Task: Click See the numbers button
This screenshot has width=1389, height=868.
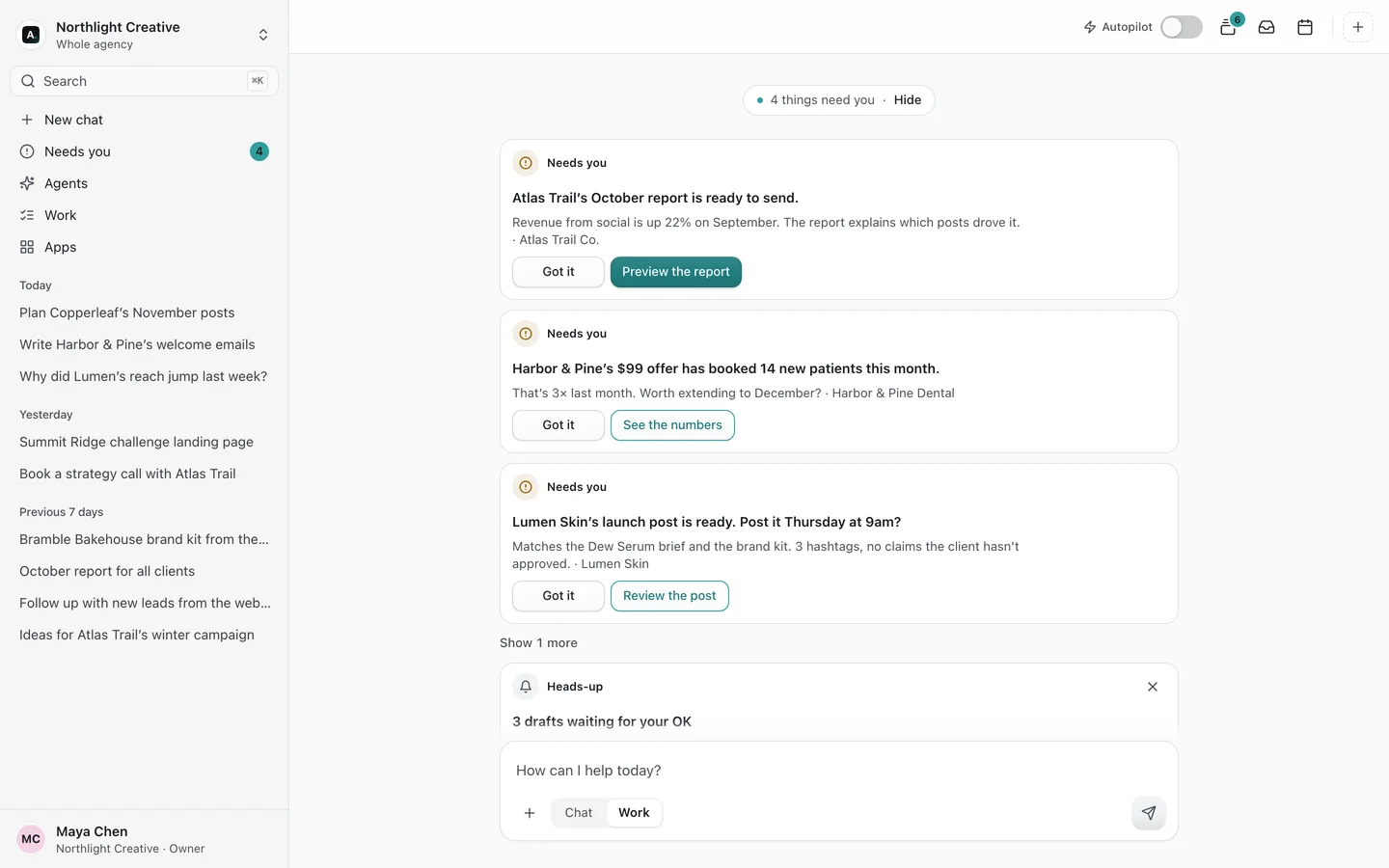Action: click(672, 425)
